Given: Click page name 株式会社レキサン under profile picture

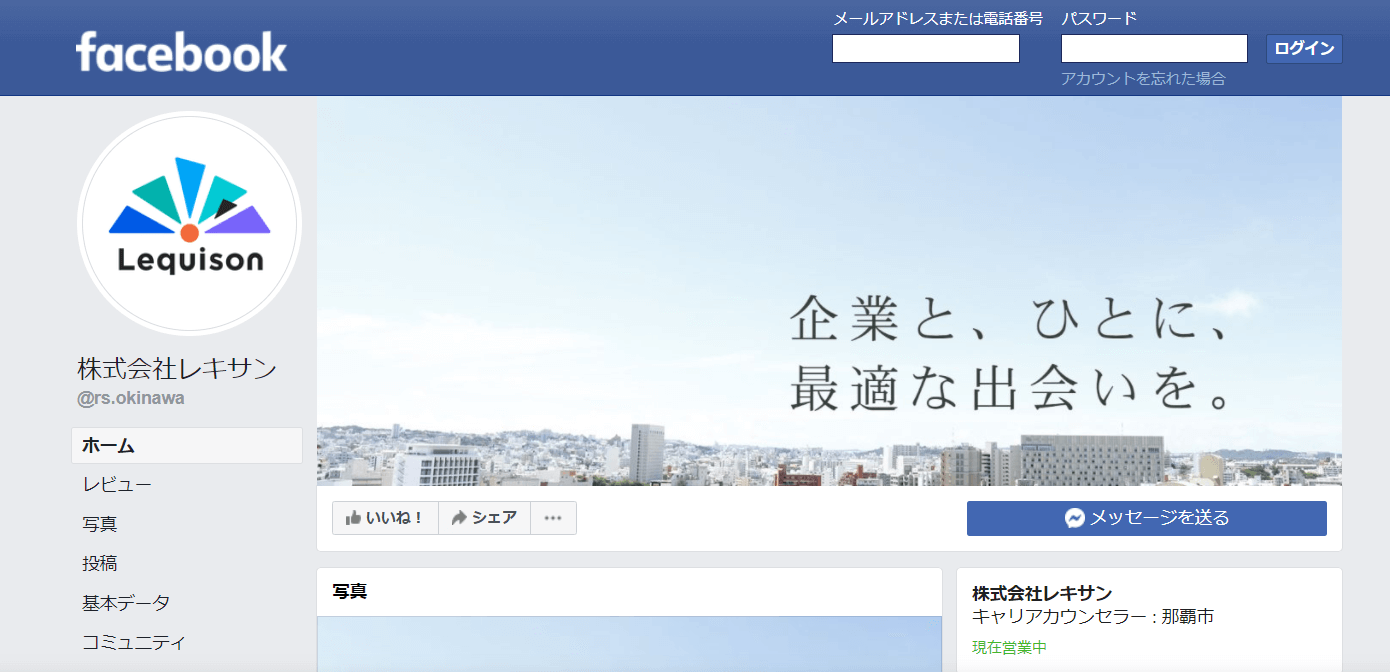Looking at the screenshot, I should click(177, 369).
